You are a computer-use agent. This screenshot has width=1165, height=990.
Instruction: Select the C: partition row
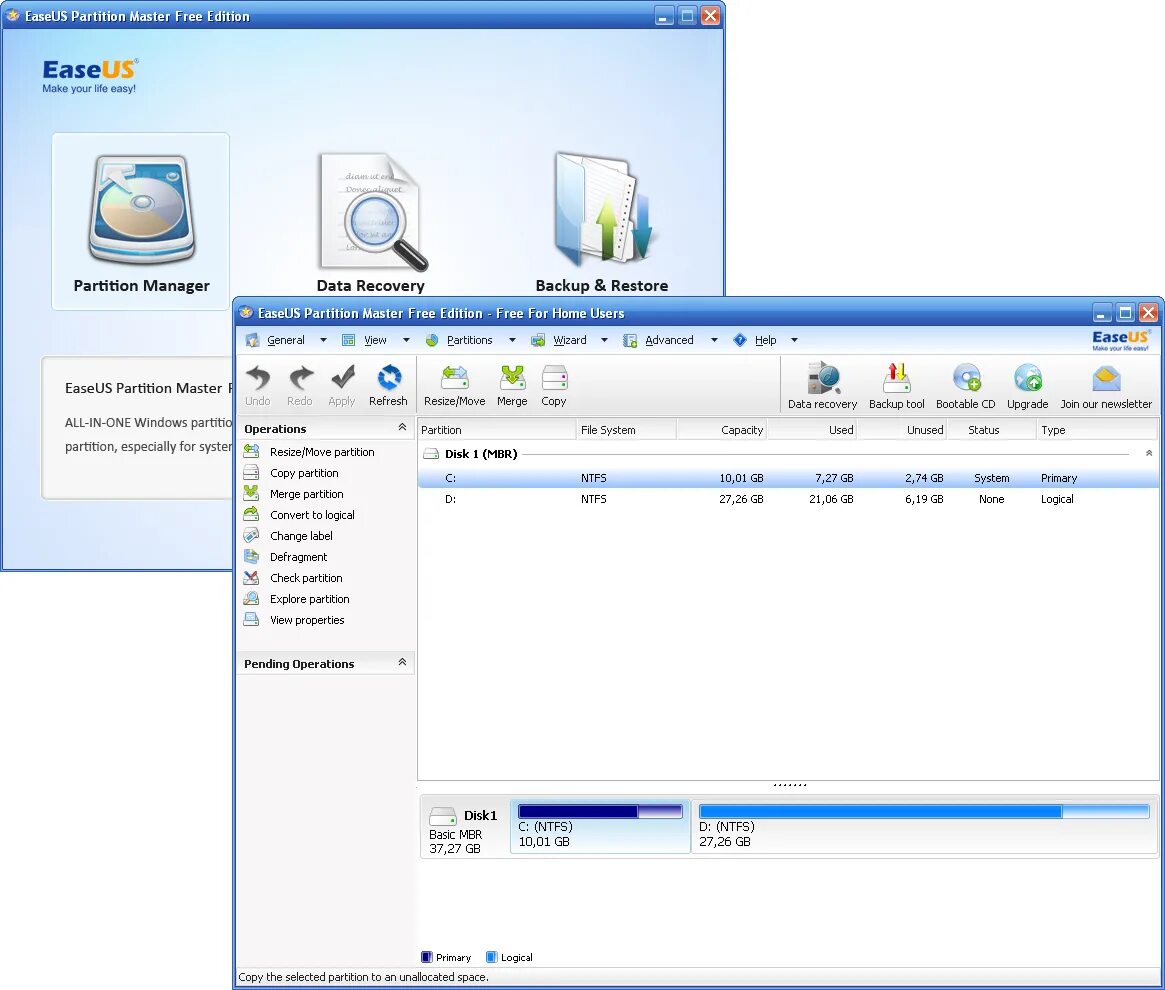788,478
